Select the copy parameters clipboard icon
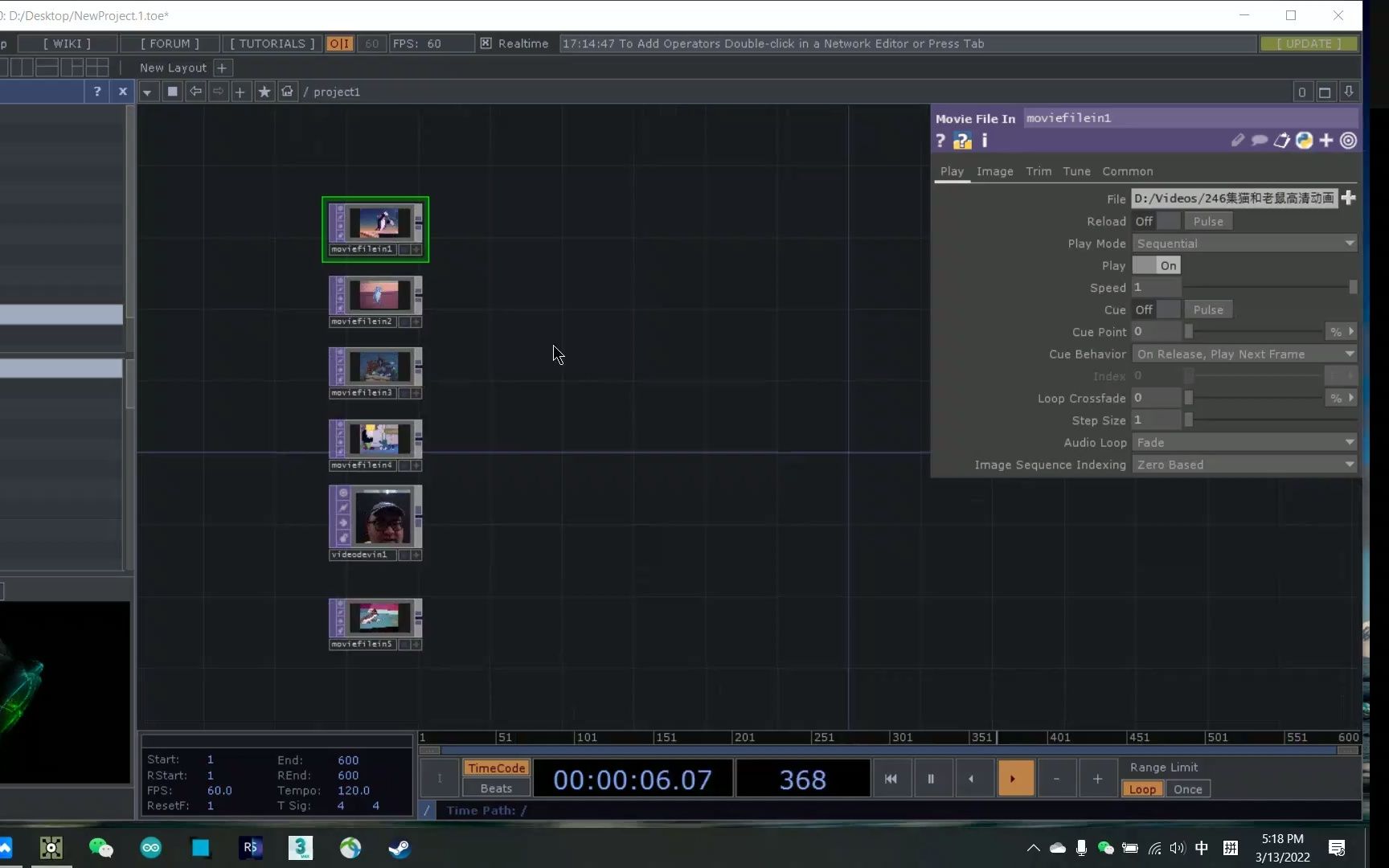The width and height of the screenshot is (1389, 868). 1282,140
